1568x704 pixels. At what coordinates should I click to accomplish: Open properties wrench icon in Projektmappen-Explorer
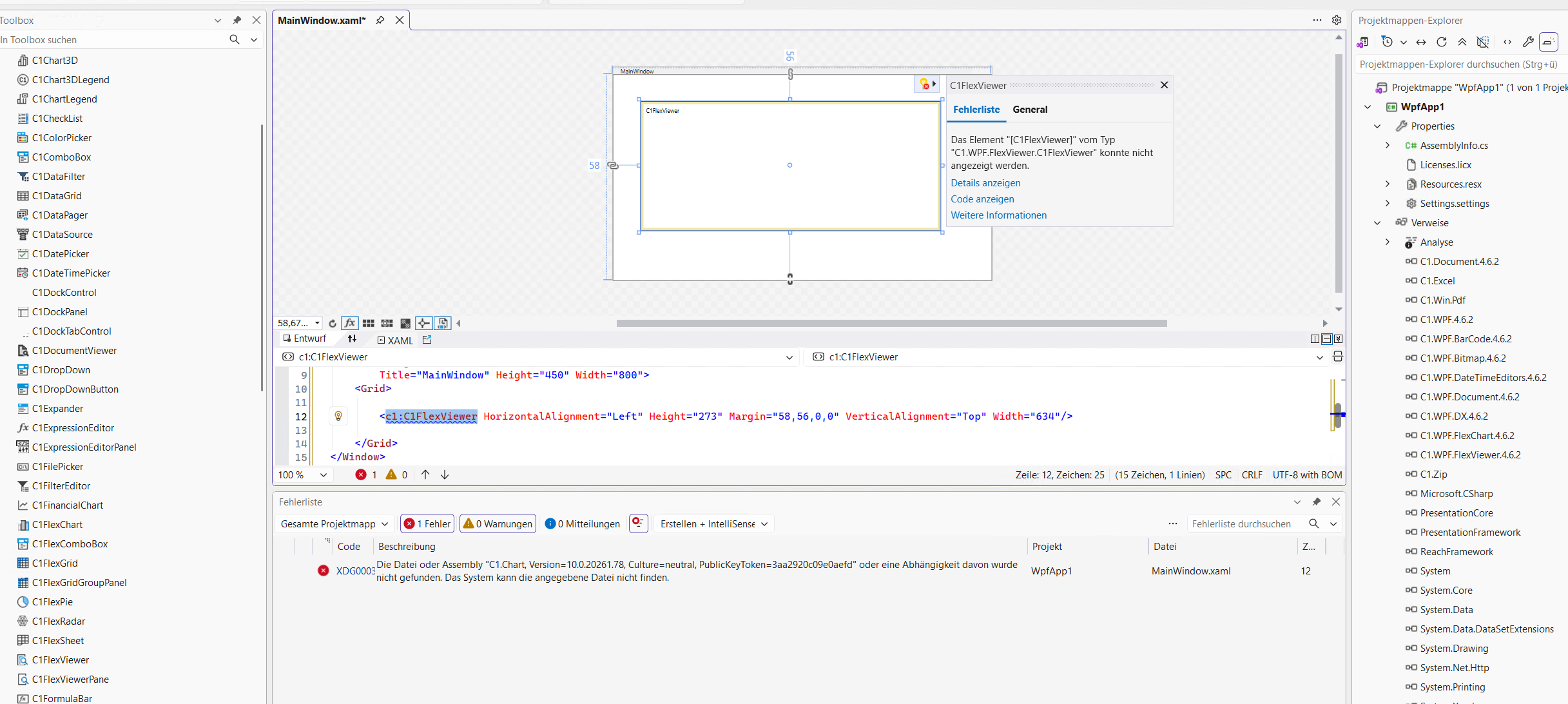tap(1528, 43)
